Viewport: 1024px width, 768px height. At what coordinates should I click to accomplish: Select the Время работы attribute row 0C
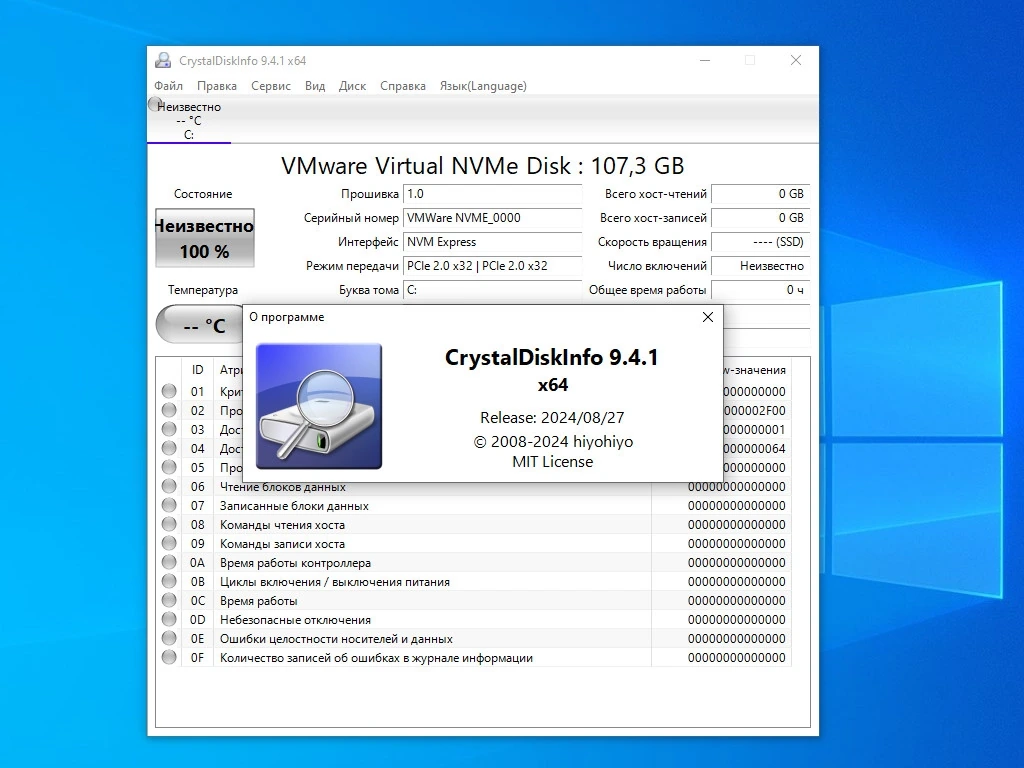click(474, 600)
